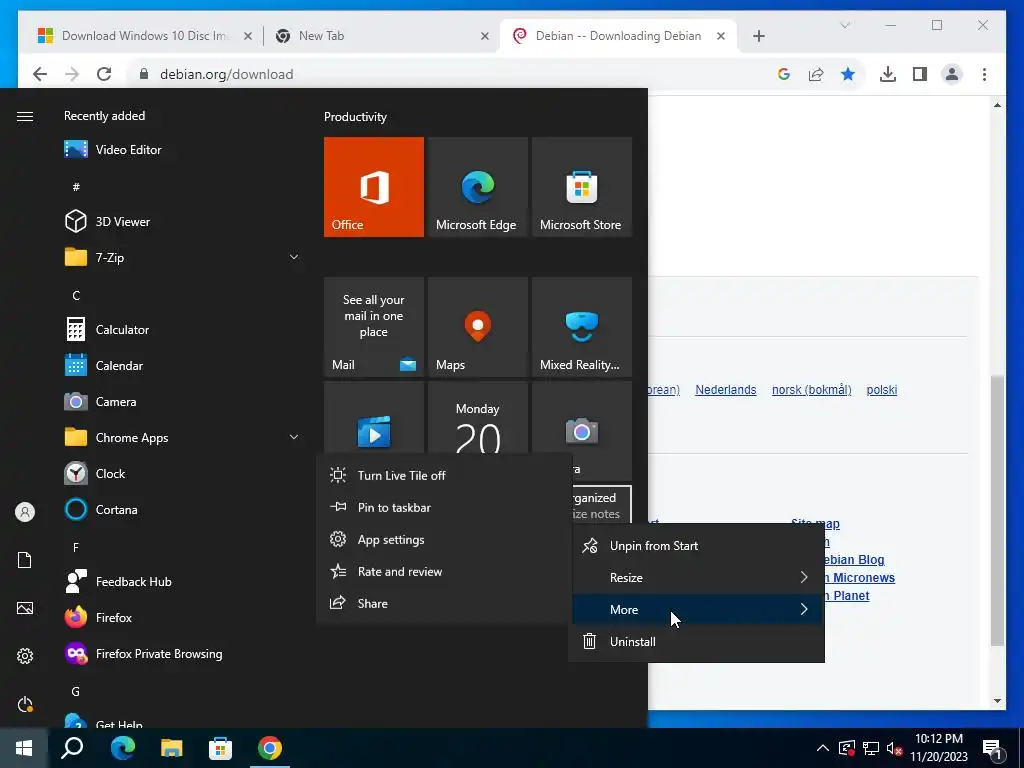This screenshot has width=1024, height=768.
Task: Open Chrome tab search dropdown
Action: point(845,25)
